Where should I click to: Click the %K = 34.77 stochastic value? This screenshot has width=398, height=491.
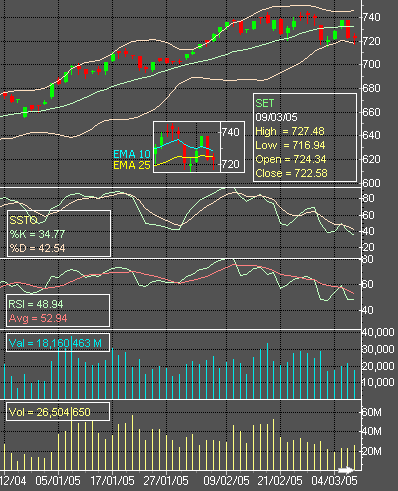[37, 234]
